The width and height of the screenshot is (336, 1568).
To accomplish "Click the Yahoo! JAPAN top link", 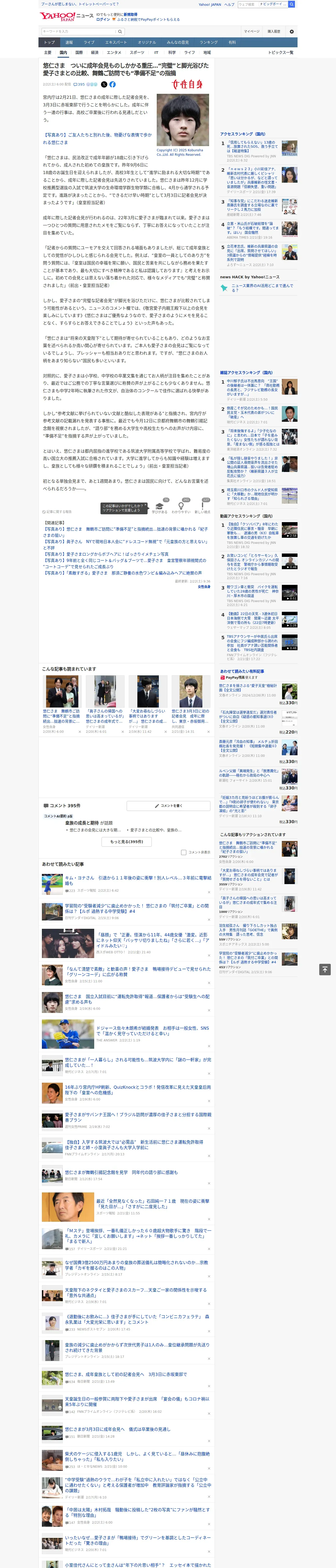I will (x=210, y=4).
